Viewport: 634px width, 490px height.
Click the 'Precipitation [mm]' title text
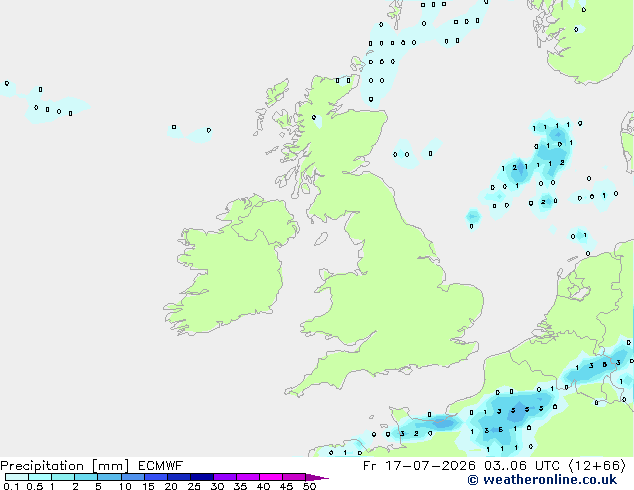pos(64,466)
